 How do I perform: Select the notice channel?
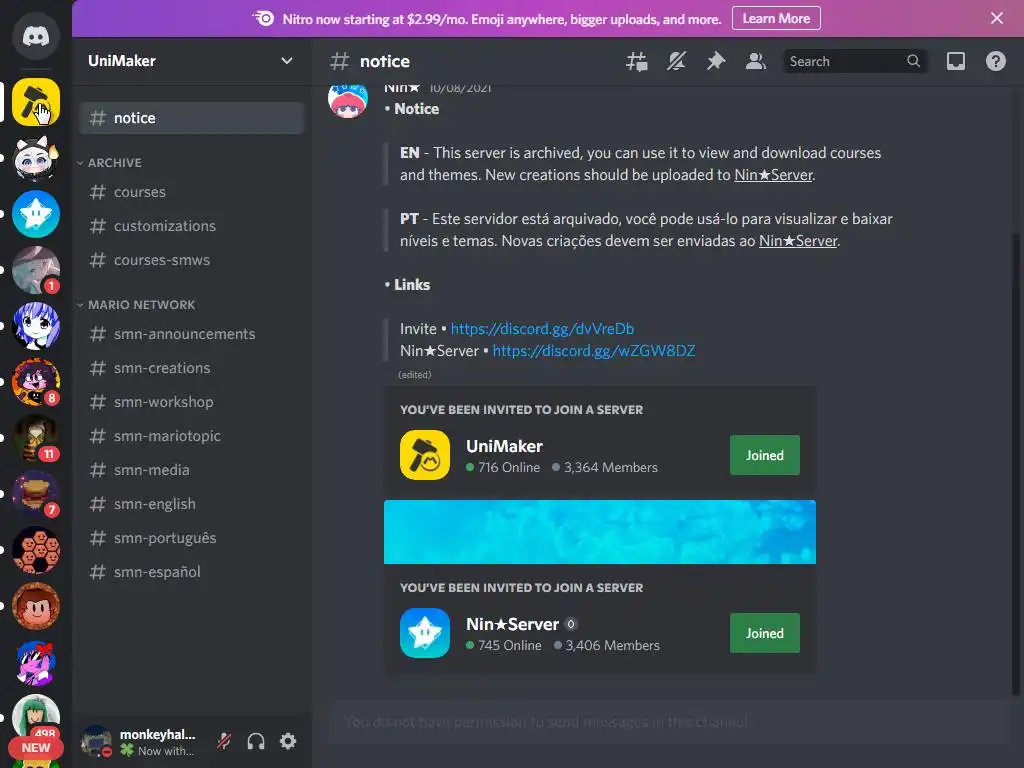click(x=191, y=118)
